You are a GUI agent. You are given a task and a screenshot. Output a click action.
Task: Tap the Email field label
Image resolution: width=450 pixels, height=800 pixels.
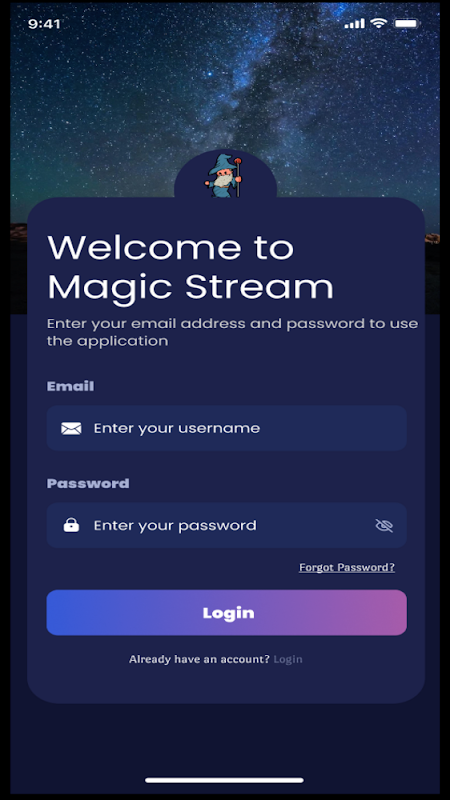tap(70, 386)
